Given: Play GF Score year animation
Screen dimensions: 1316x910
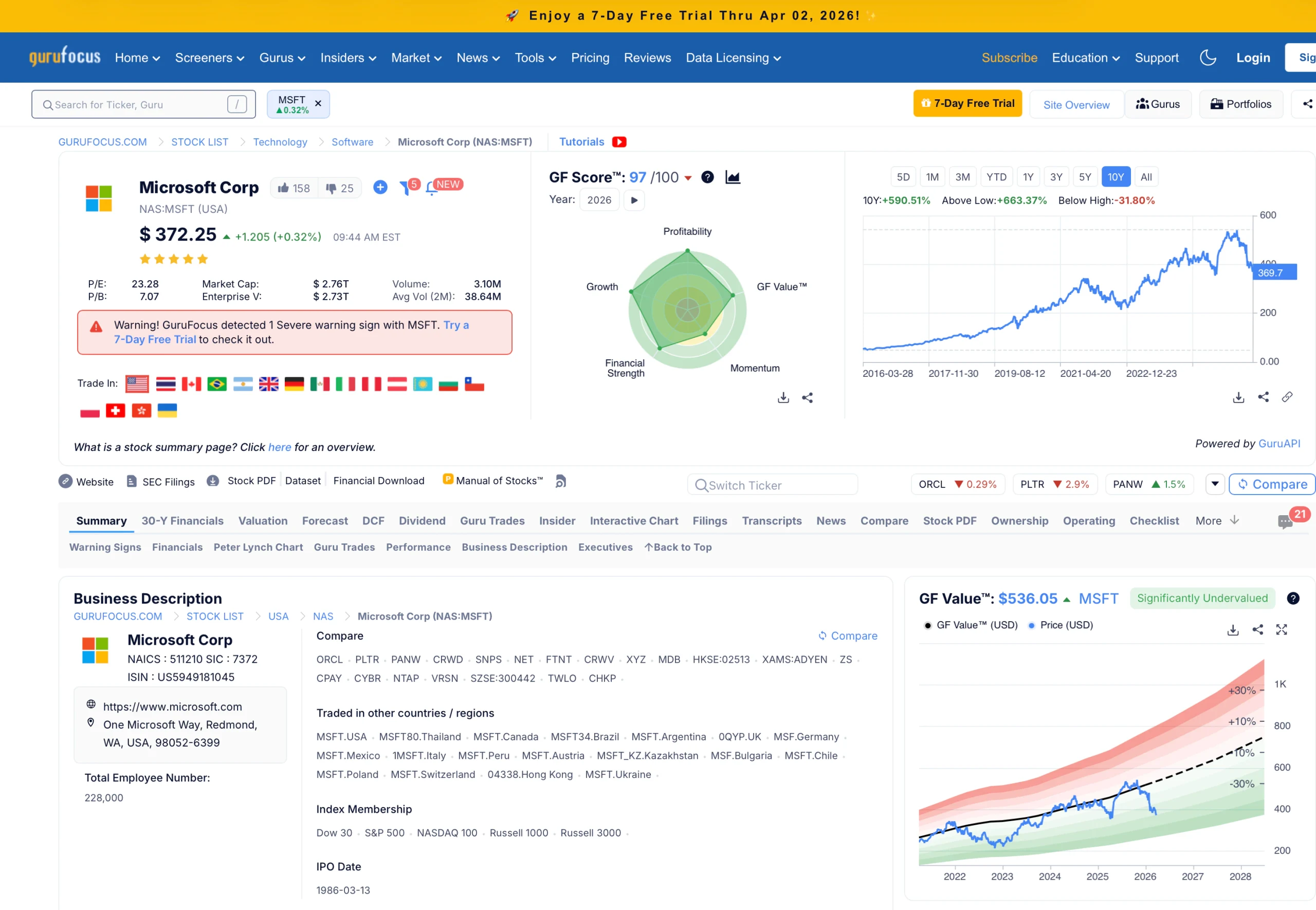Looking at the screenshot, I should 634,200.
